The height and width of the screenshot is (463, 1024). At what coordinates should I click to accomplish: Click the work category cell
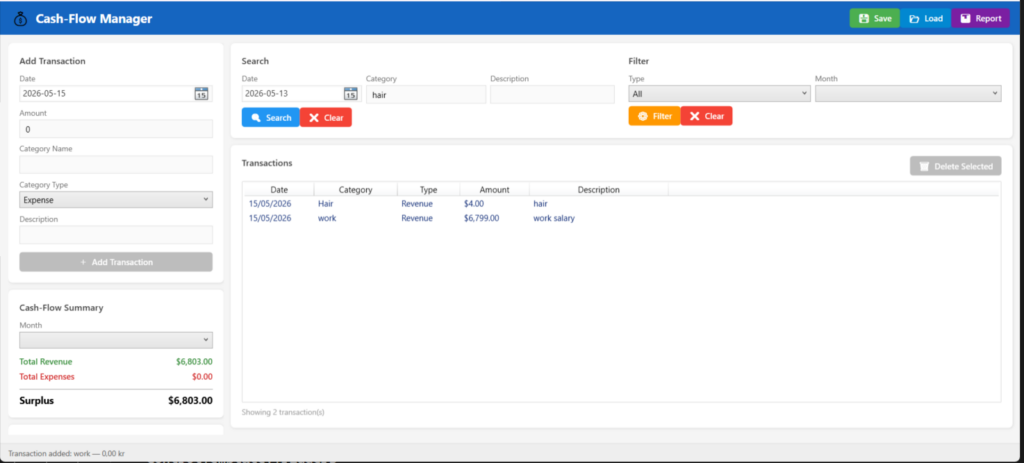tap(327, 218)
